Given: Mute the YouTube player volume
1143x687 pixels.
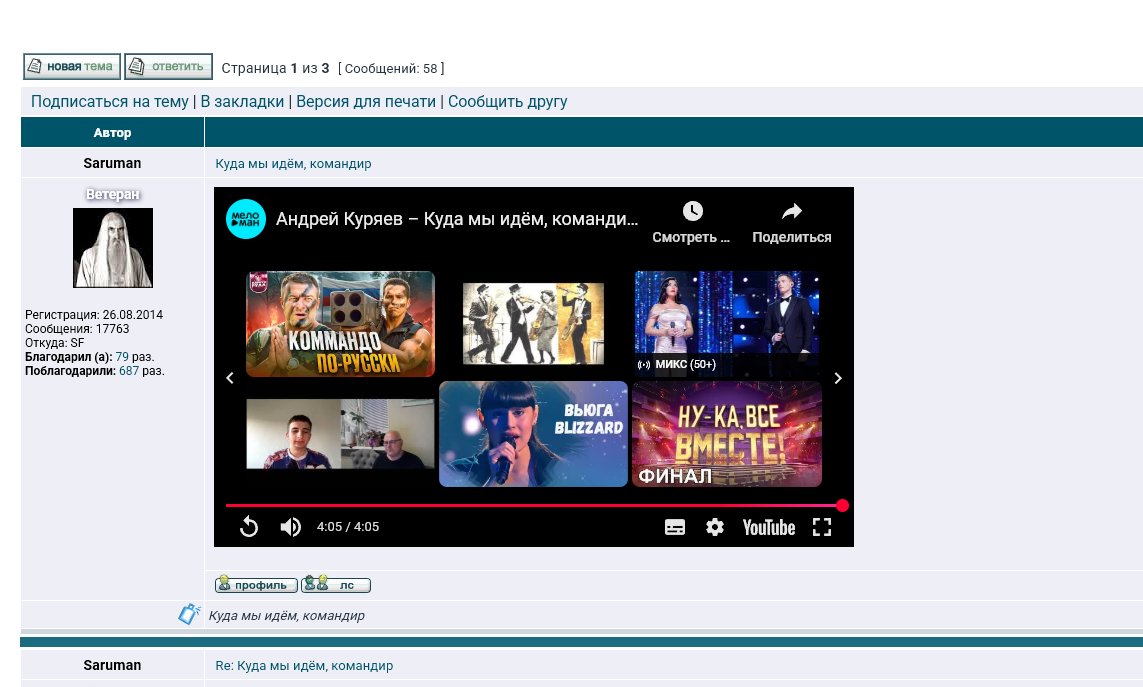Looking at the screenshot, I should [x=290, y=527].
